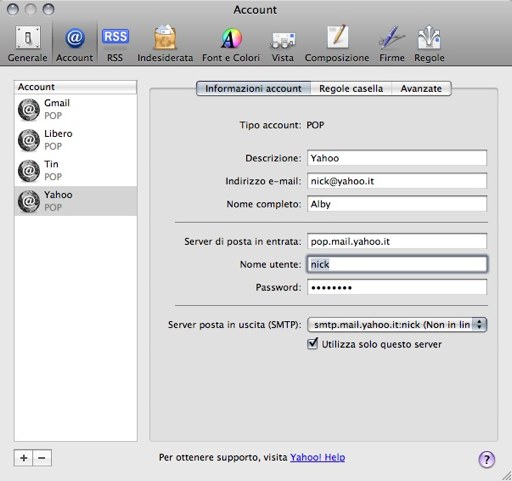Click the Indirizzo e-mail field
This screenshot has height=481, width=512.
pyautogui.click(x=397, y=181)
